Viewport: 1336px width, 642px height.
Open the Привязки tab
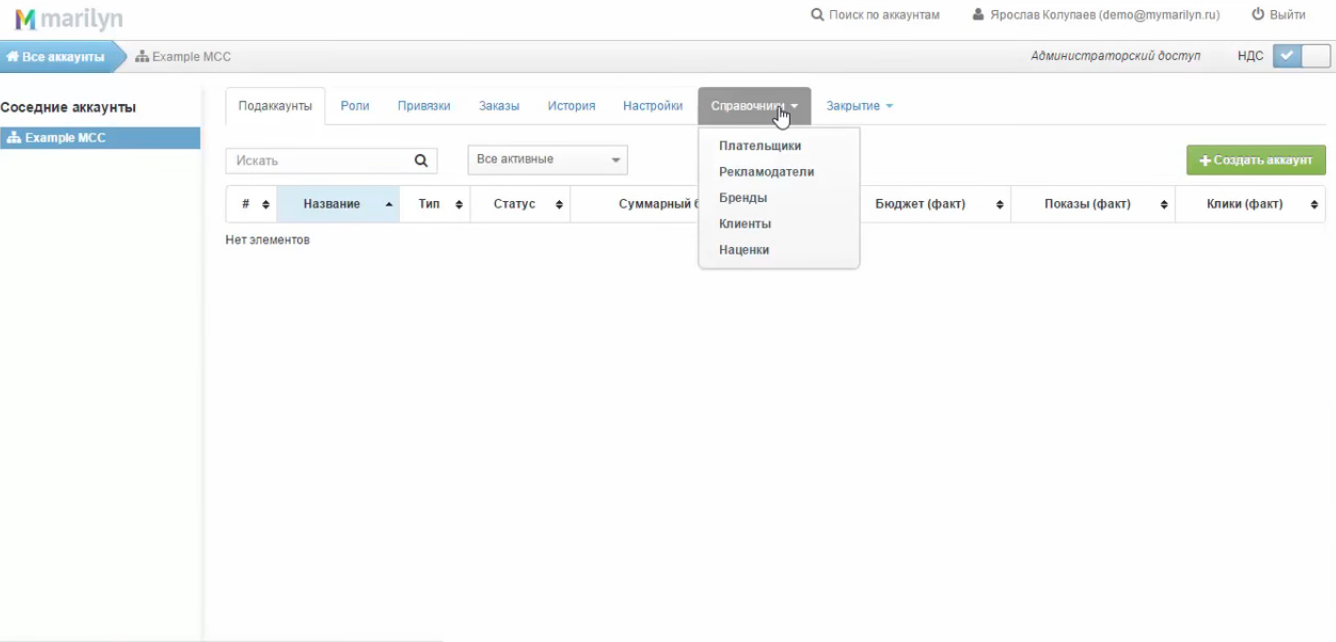coord(424,106)
